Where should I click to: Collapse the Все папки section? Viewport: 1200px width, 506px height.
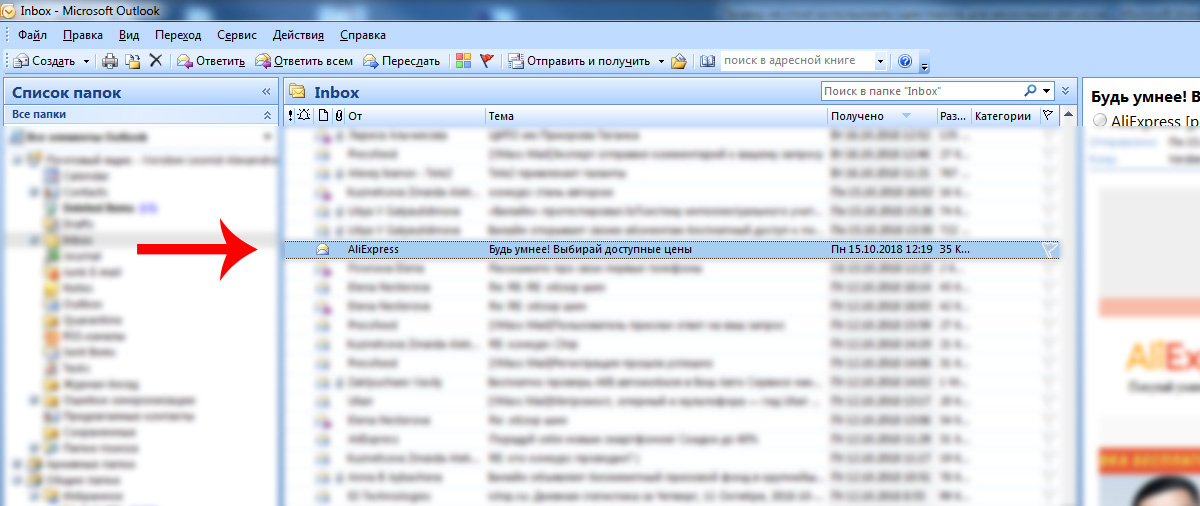pos(266,116)
